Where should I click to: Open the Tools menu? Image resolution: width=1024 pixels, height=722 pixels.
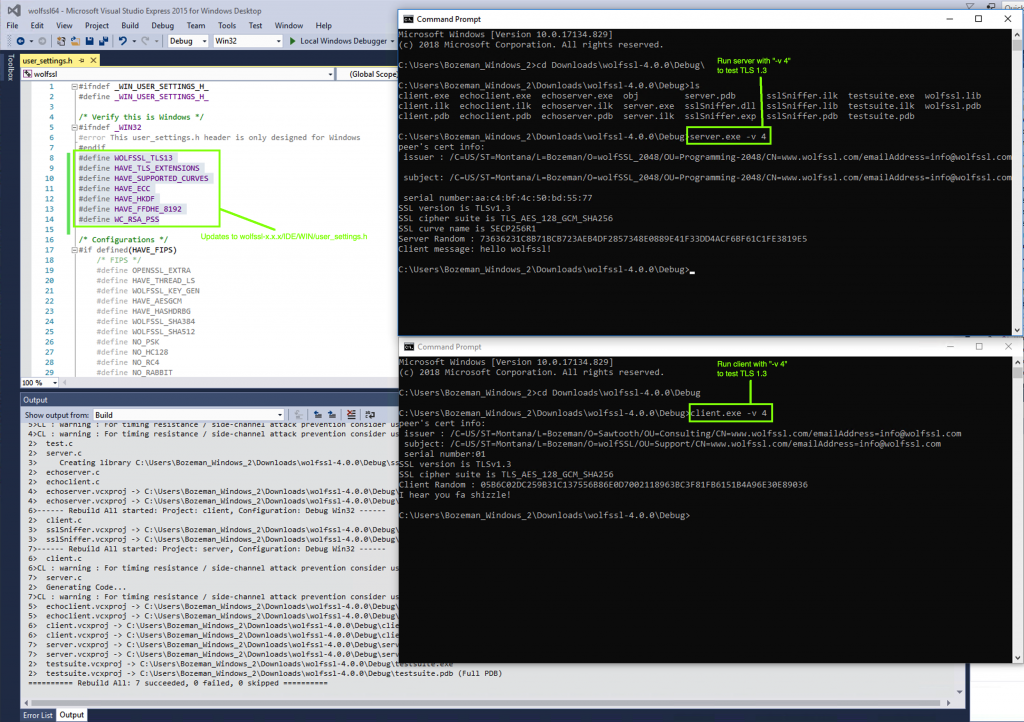[x=227, y=25]
